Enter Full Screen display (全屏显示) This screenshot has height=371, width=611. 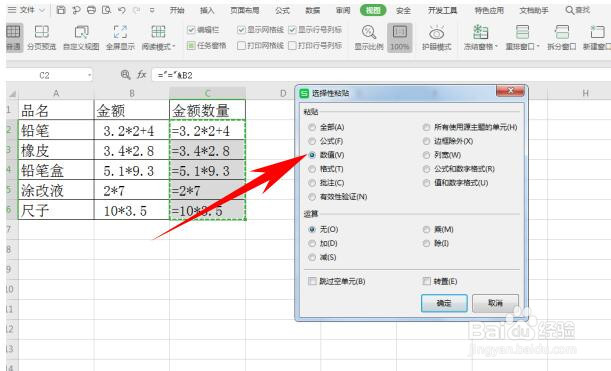[120, 37]
